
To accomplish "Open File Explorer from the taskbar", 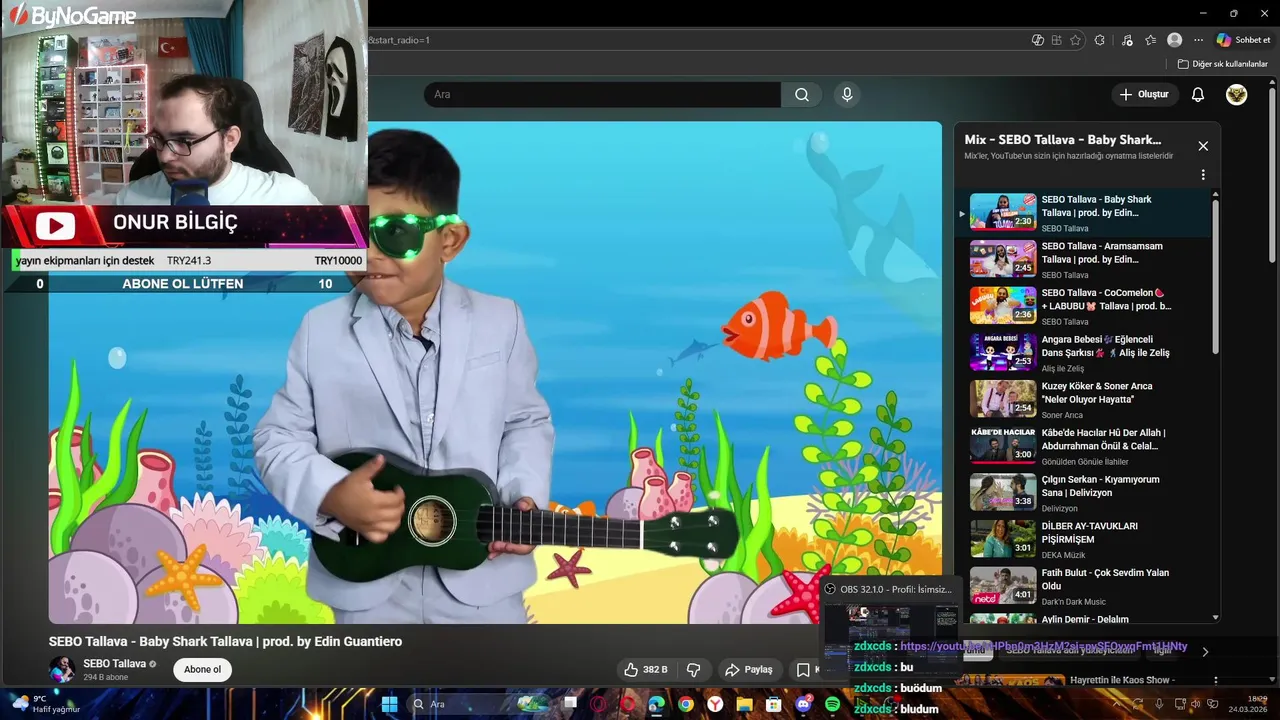I will (744, 704).
